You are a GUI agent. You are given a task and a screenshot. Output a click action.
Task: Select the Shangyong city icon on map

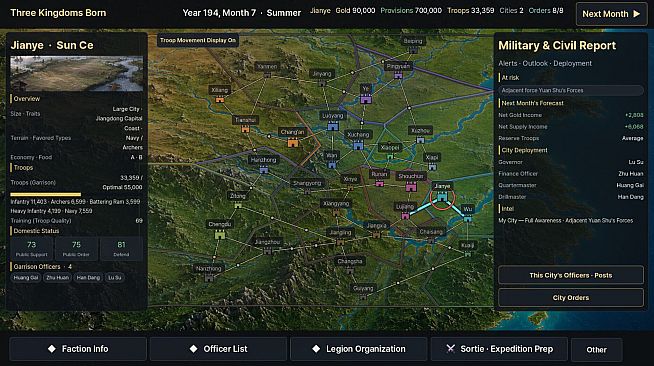307,192
